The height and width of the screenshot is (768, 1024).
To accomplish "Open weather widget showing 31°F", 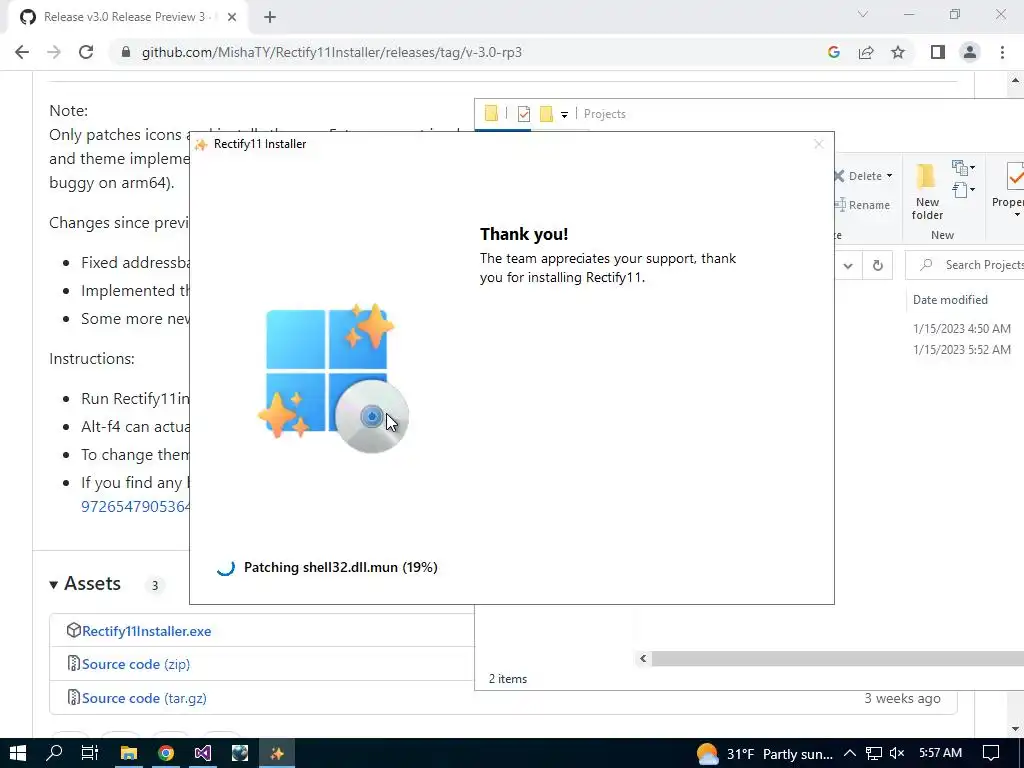I will (x=765, y=754).
